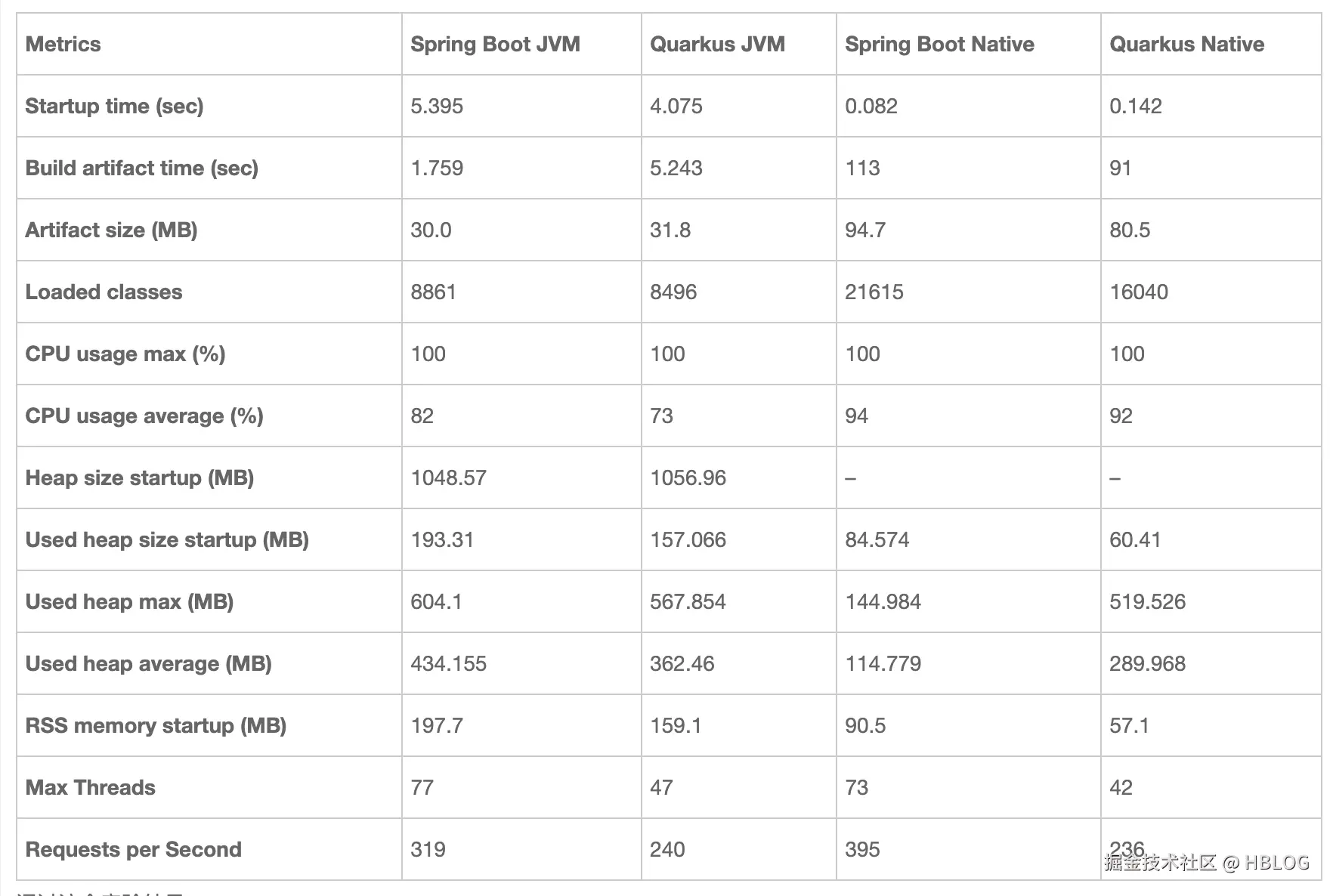Click the CPU usage average (%) label

point(144,416)
